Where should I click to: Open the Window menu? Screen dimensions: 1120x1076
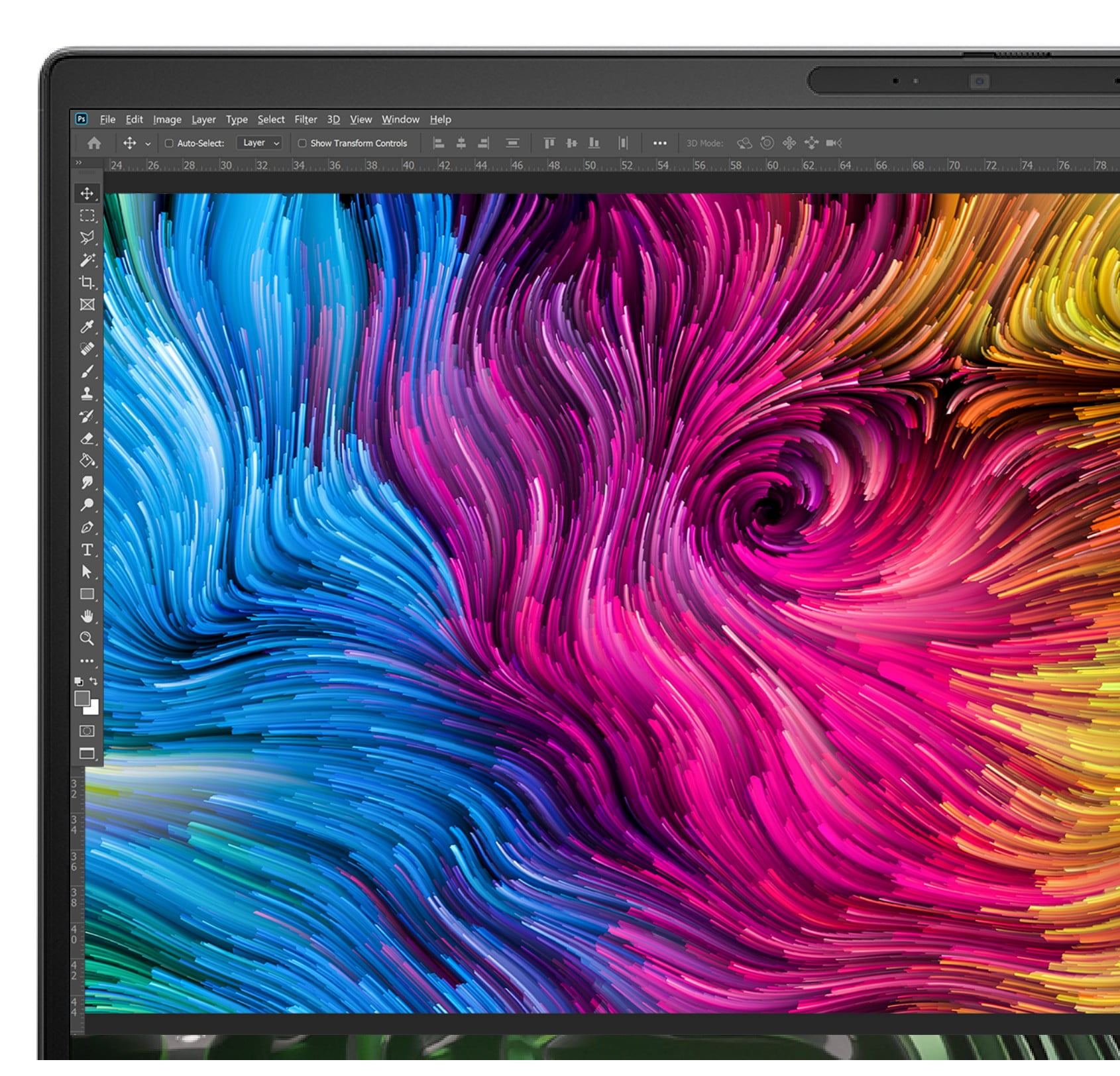(400, 119)
